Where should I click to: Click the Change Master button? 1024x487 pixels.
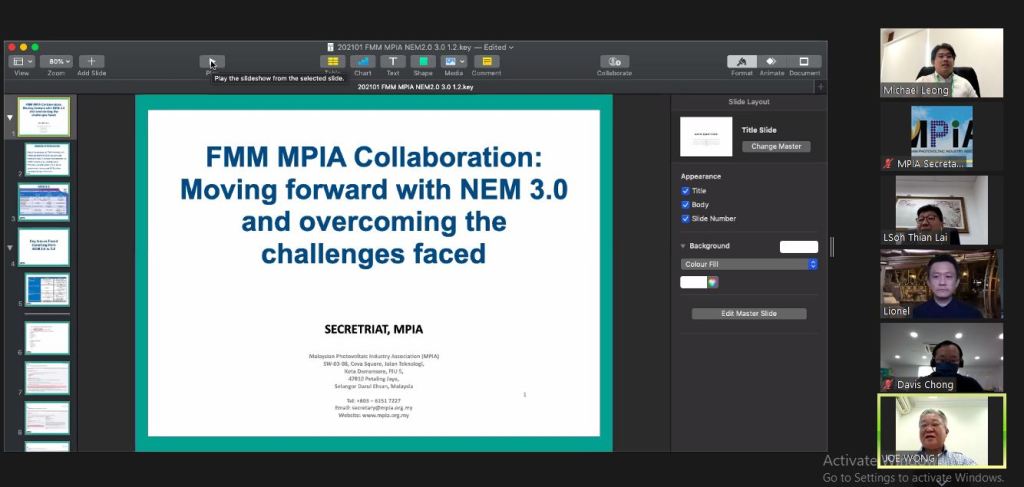click(x=776, y=146)
